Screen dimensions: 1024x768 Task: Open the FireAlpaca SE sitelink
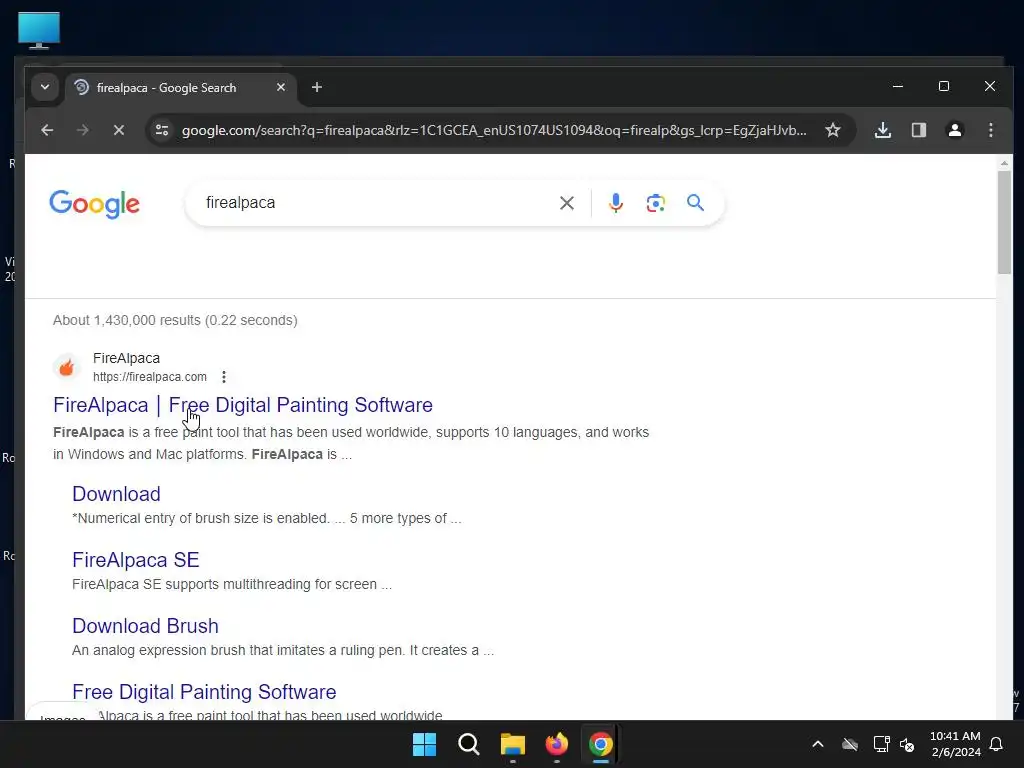[x=136, y=560]
